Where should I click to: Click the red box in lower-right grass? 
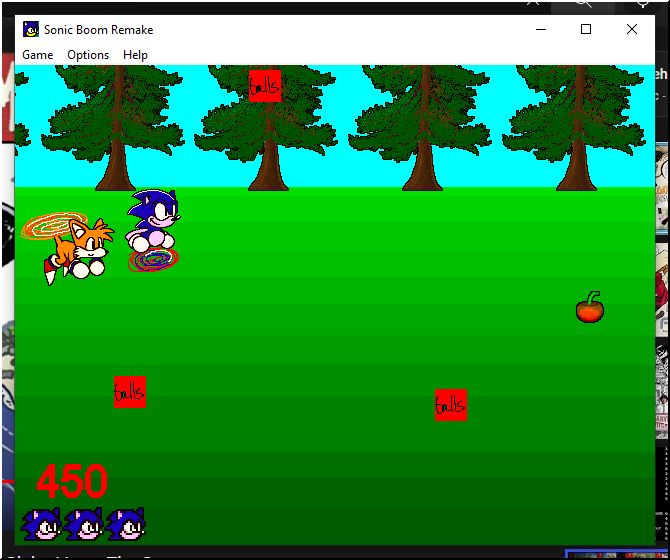pos(451,405)
